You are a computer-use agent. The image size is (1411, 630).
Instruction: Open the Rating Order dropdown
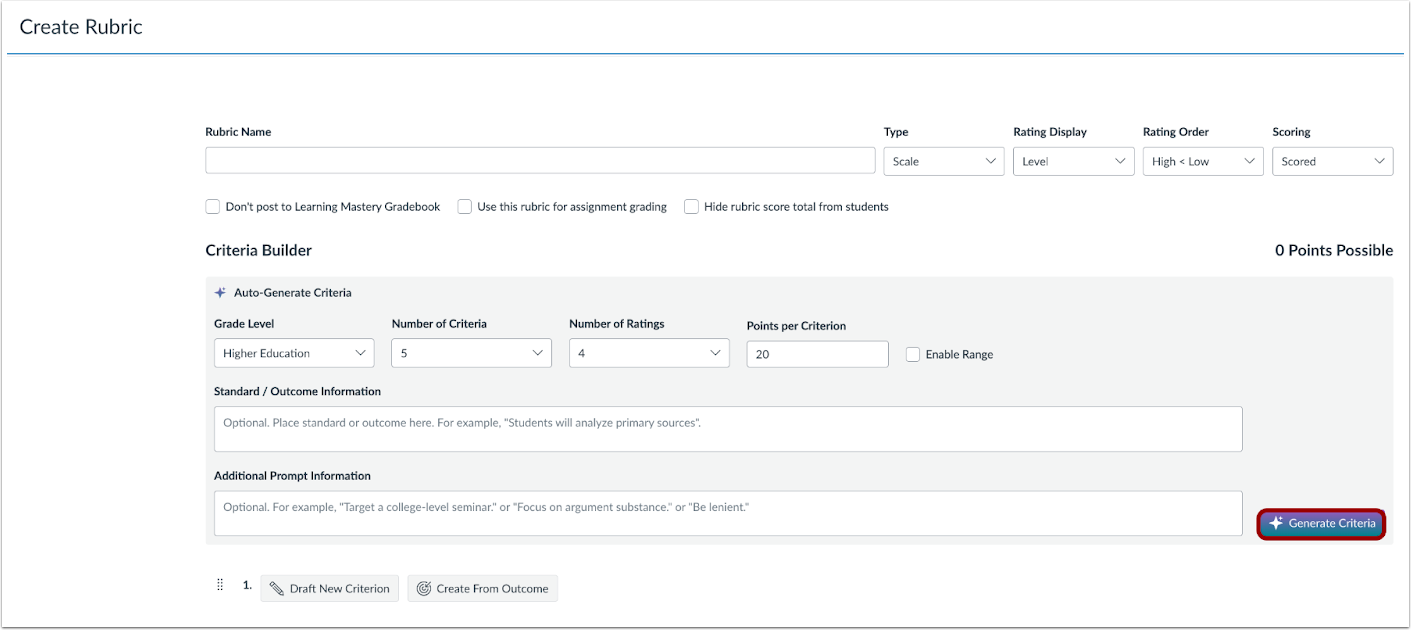[1203, 162]
